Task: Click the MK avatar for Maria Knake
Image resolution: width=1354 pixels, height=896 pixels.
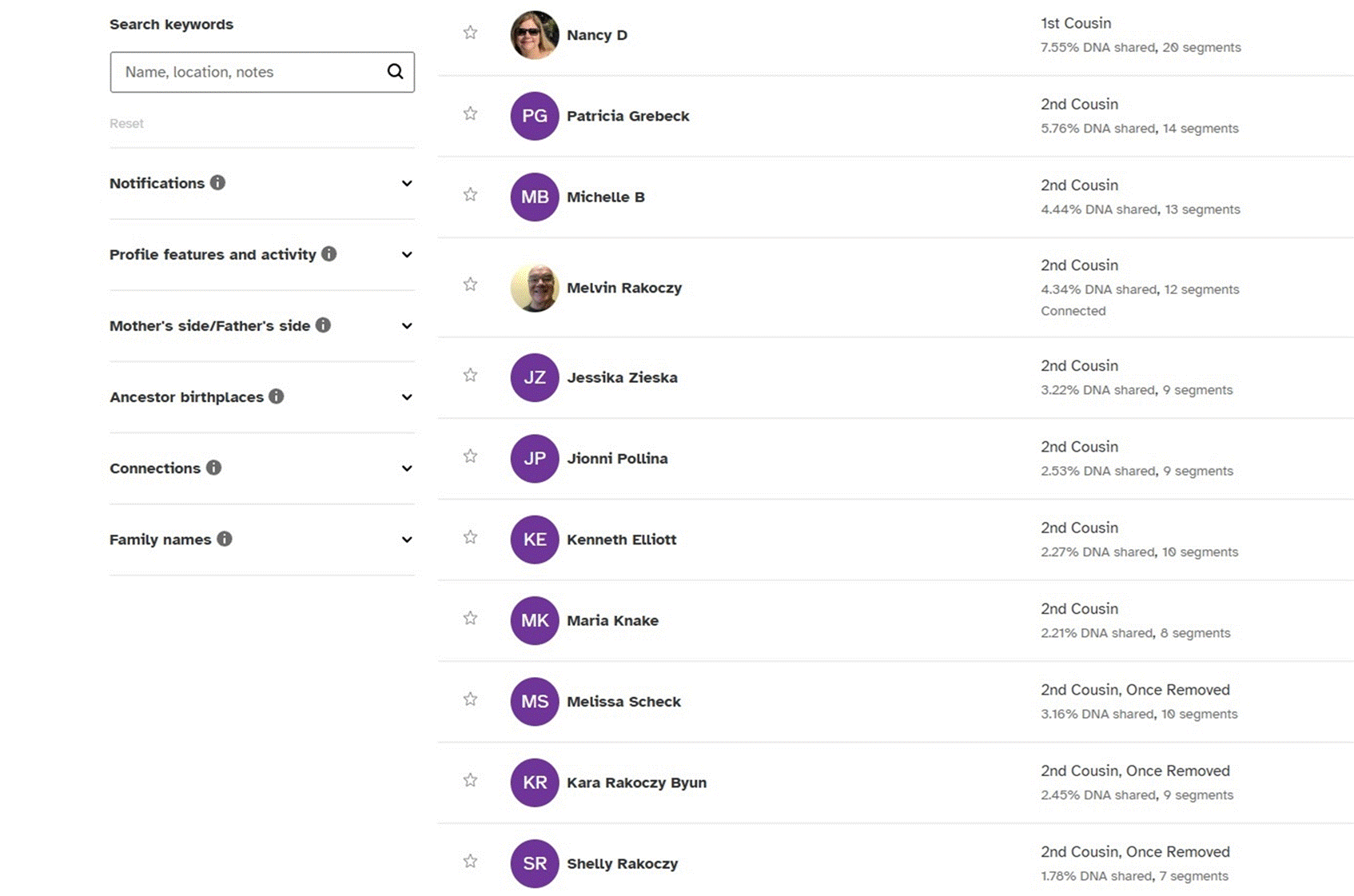Action: click(x=535, y=620)
